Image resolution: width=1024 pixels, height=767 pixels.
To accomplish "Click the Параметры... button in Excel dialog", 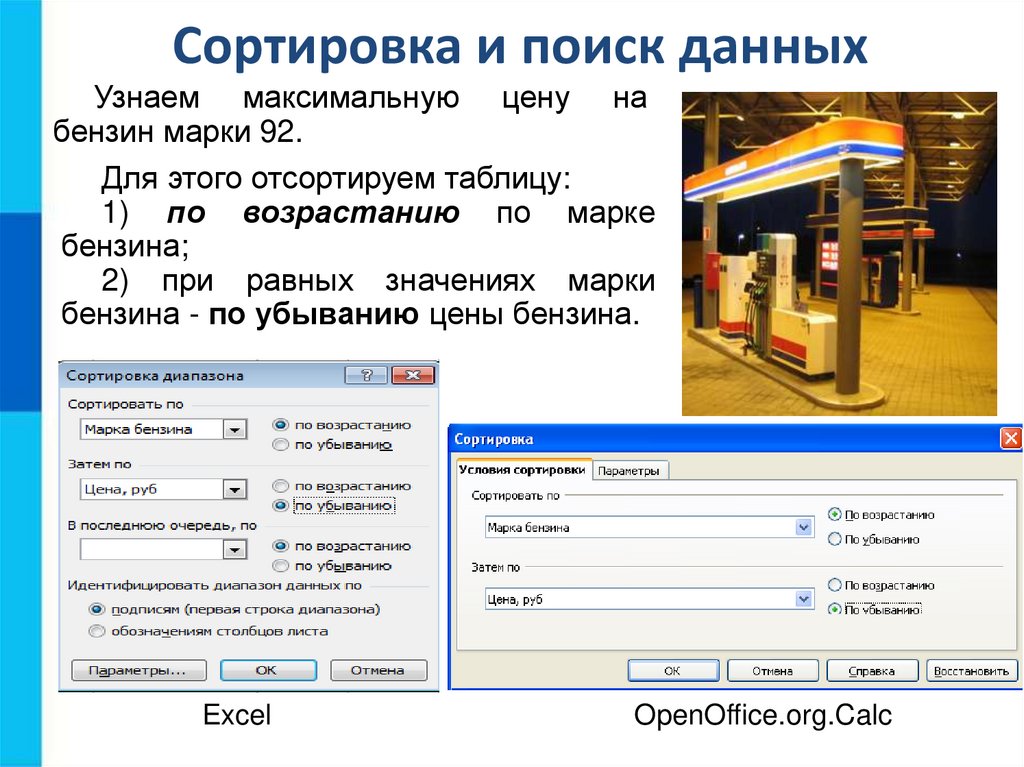I will click(138, 670).
